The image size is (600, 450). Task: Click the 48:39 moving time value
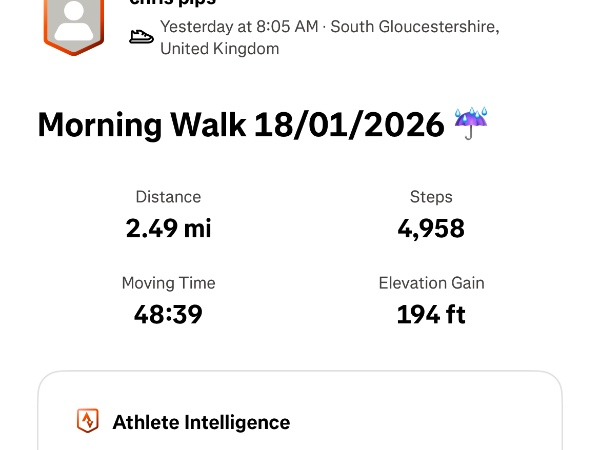pos(168,314)
